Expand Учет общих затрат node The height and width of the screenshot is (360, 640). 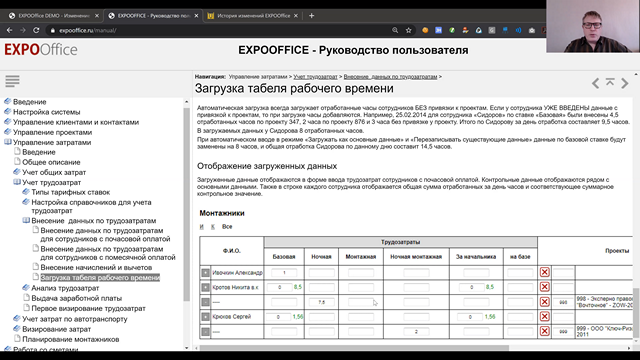(17, 172)
